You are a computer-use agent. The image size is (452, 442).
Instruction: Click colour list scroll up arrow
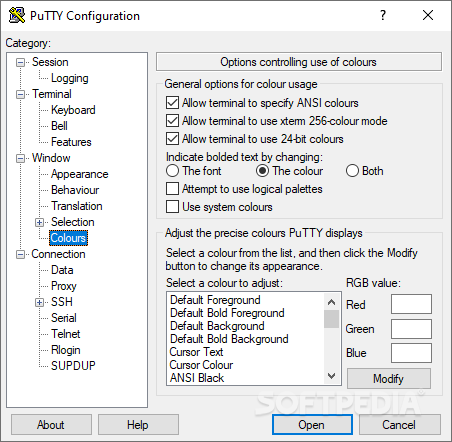coord(331,302)
